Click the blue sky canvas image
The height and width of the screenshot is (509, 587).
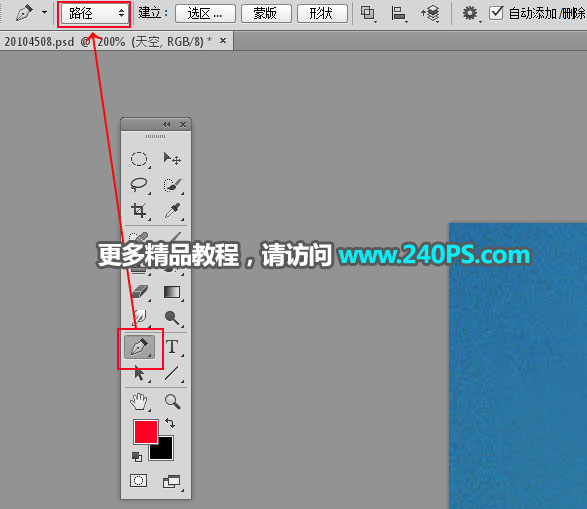(x=518, y=366)
